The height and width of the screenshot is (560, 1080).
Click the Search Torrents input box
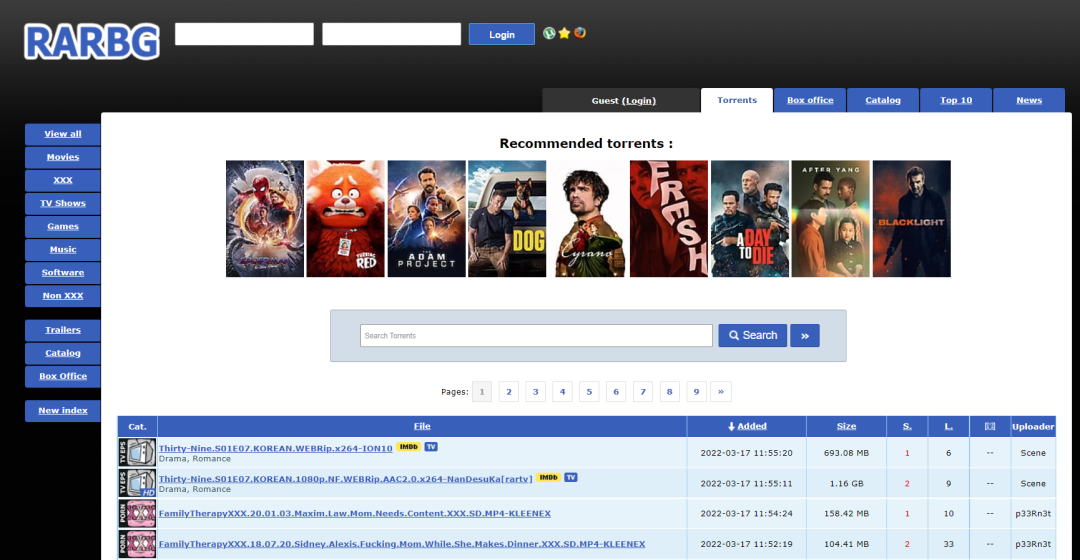(x=536, y=335)
